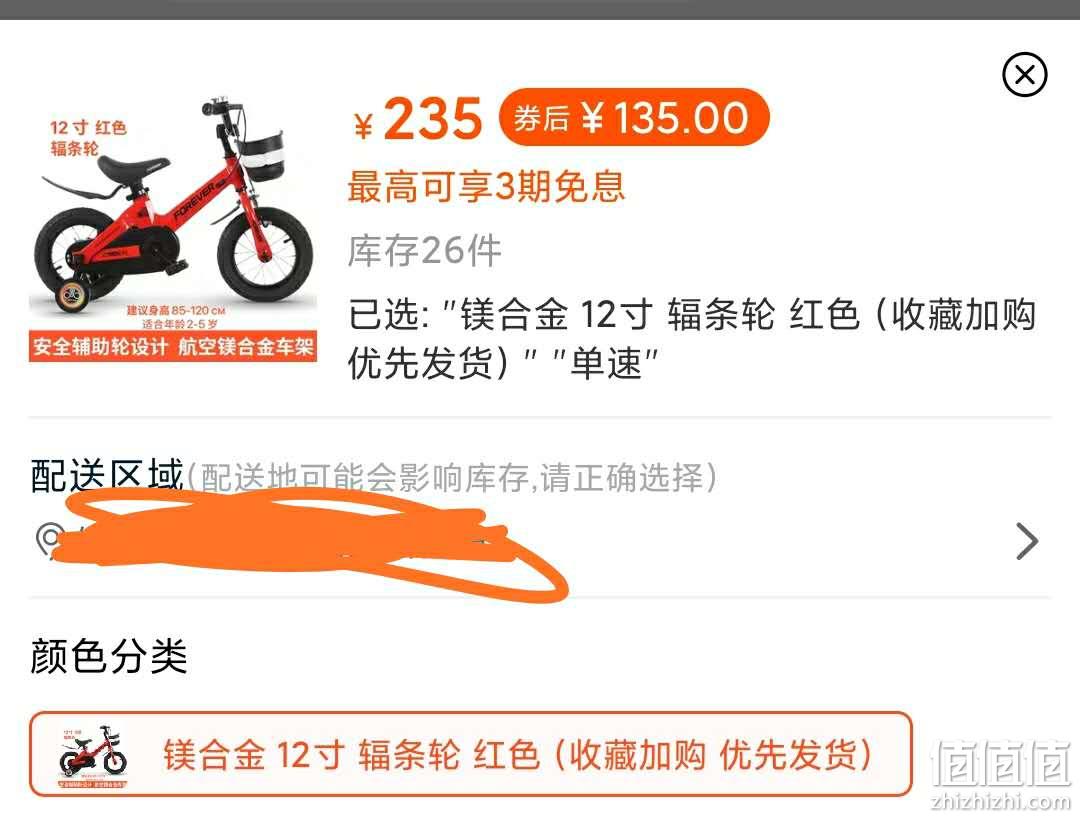Click the 已选 selected options summary
The image size is (1080, 819).
692,338
